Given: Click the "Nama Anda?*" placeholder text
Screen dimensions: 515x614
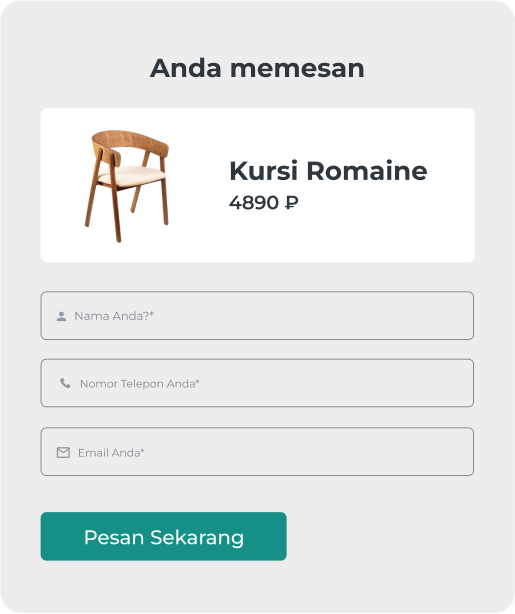Looking at the screenshot, I should coord(114,316).
